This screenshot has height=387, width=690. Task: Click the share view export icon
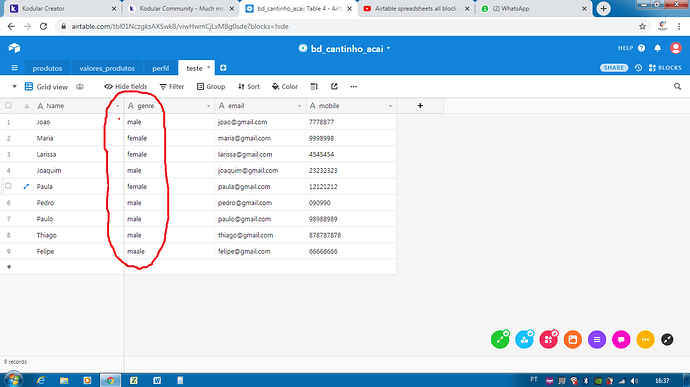[334, 87]
